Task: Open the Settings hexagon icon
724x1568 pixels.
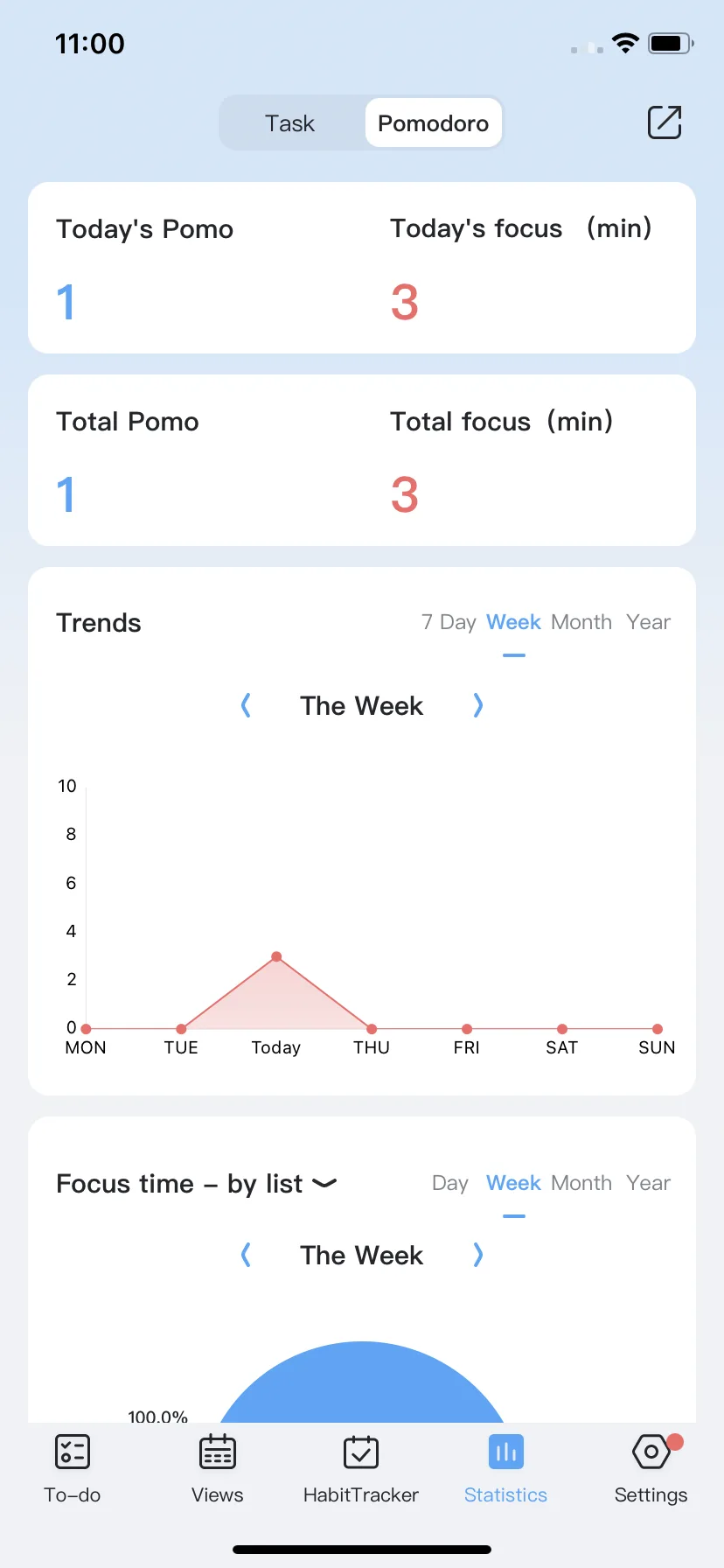Action: (651, 1452)
